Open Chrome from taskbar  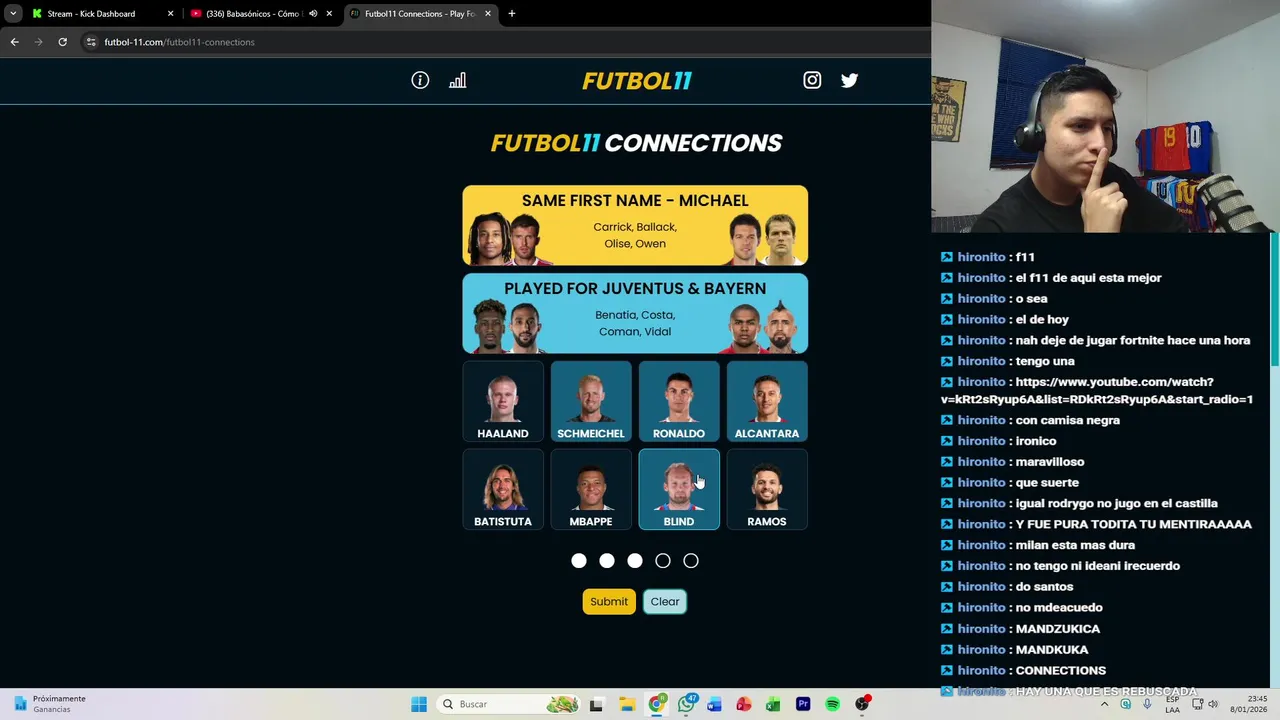657,704
